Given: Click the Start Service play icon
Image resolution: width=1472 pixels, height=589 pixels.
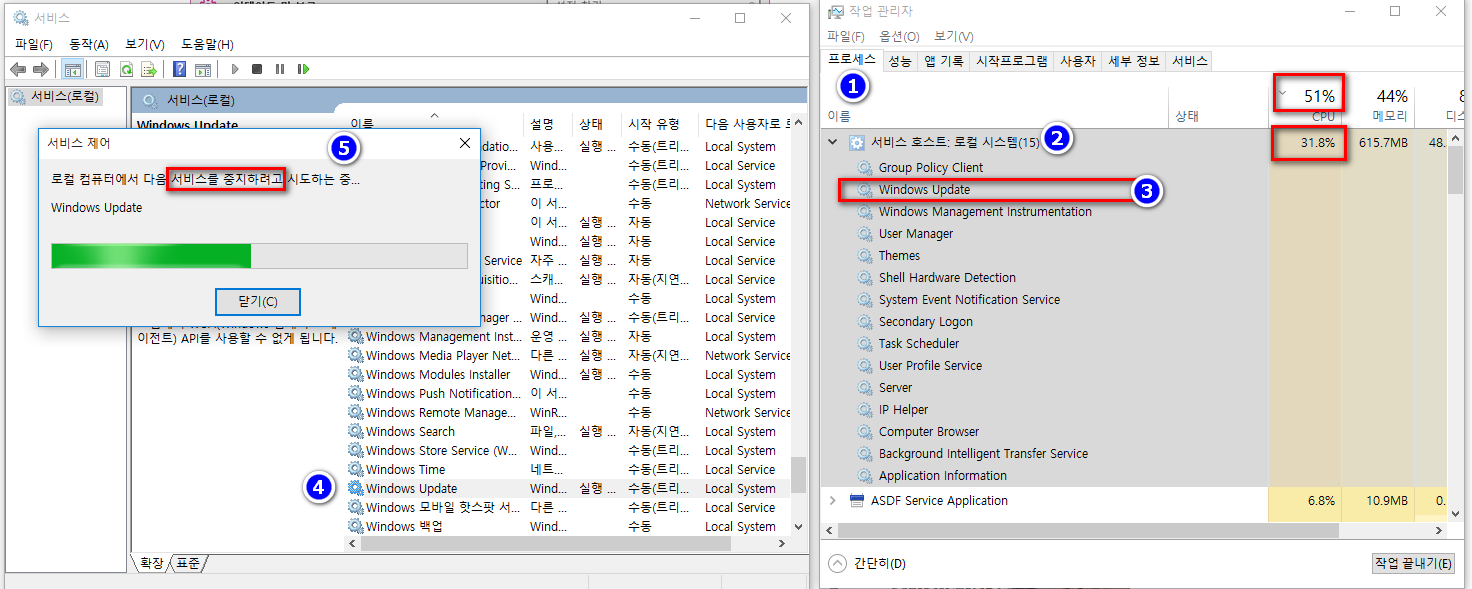Looking at the screenshot, I should tap(235, 69).
